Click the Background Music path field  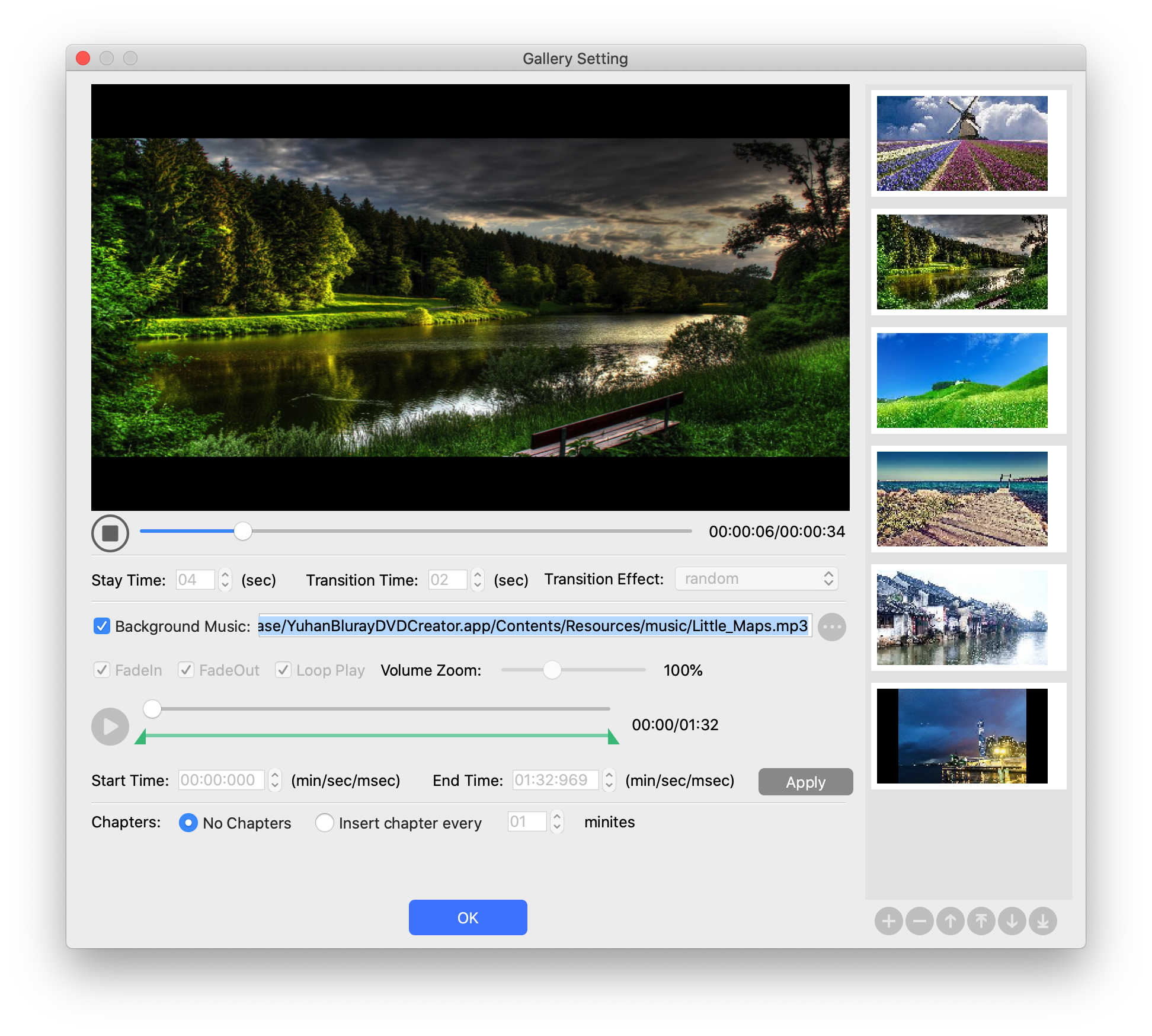pos(535,626)
